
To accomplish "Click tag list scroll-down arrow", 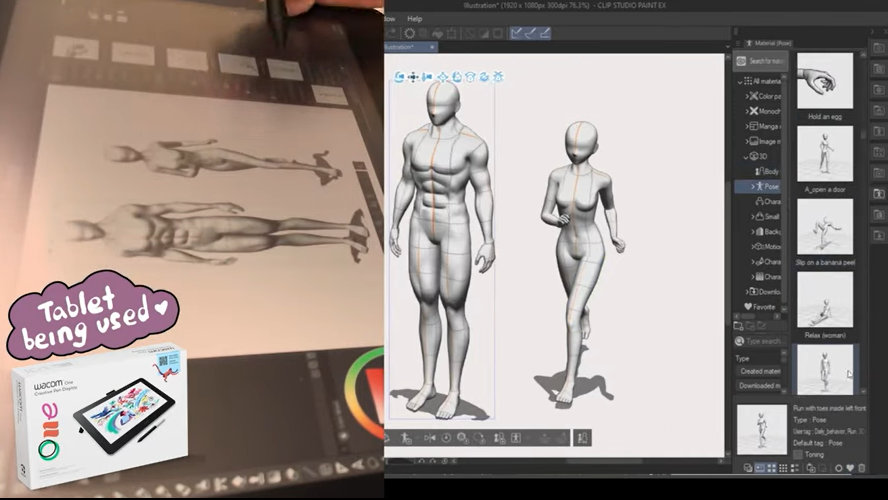I will [x=784, y=391].
